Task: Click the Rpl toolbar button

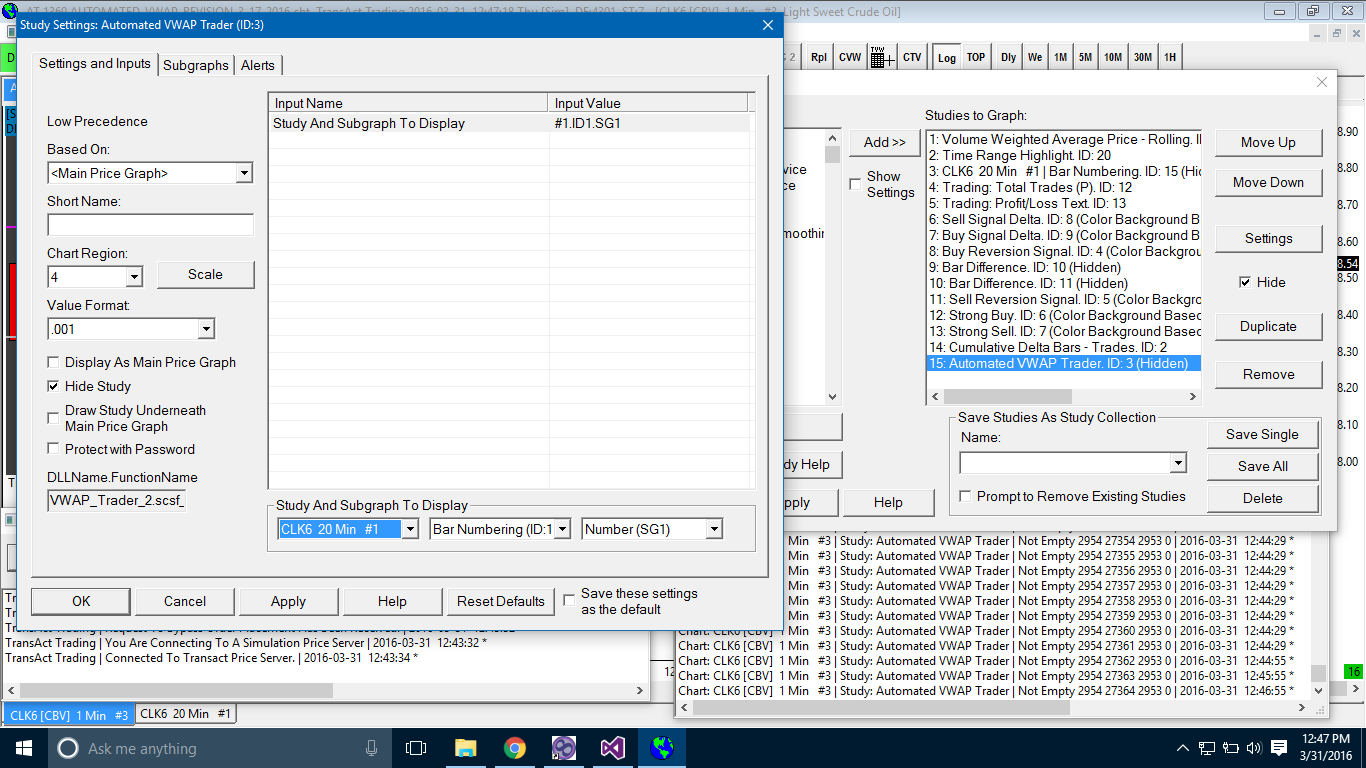Action: [x=819, y=57]
